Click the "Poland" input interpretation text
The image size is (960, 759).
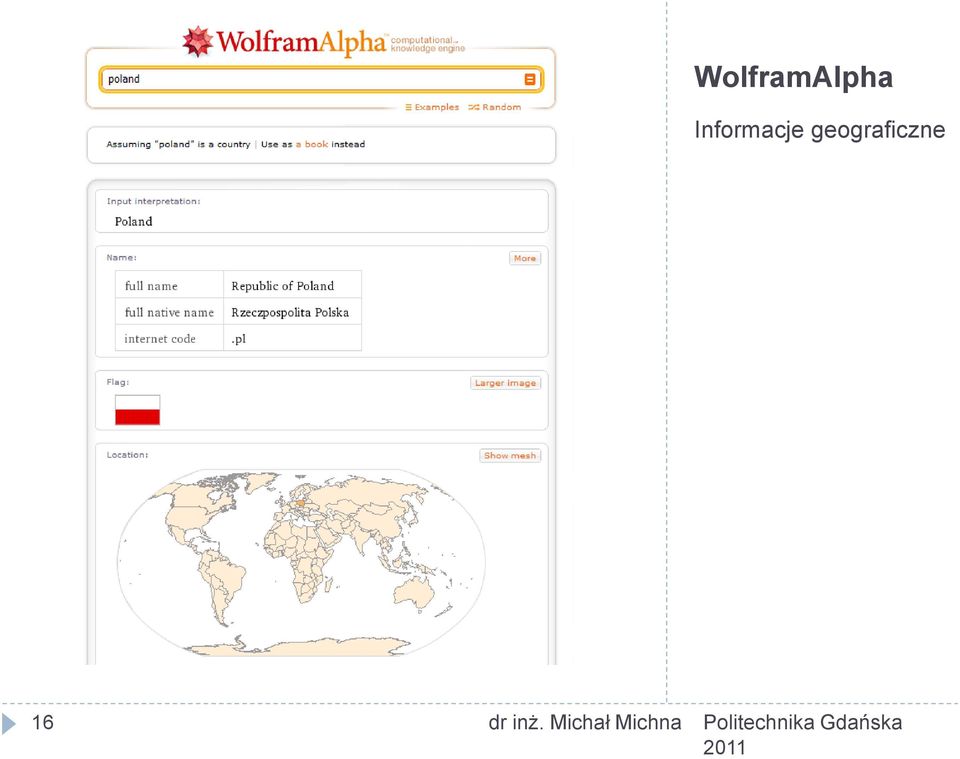[133, 222]
